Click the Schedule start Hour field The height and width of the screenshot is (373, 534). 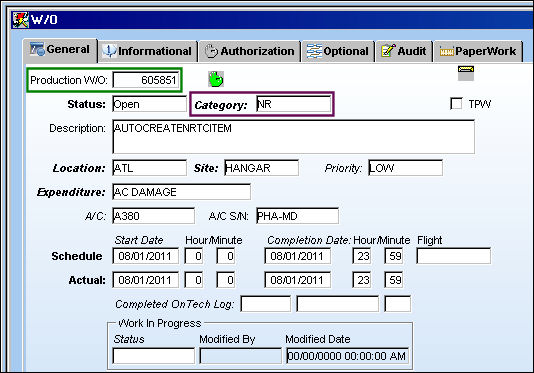tap(194, 256)
